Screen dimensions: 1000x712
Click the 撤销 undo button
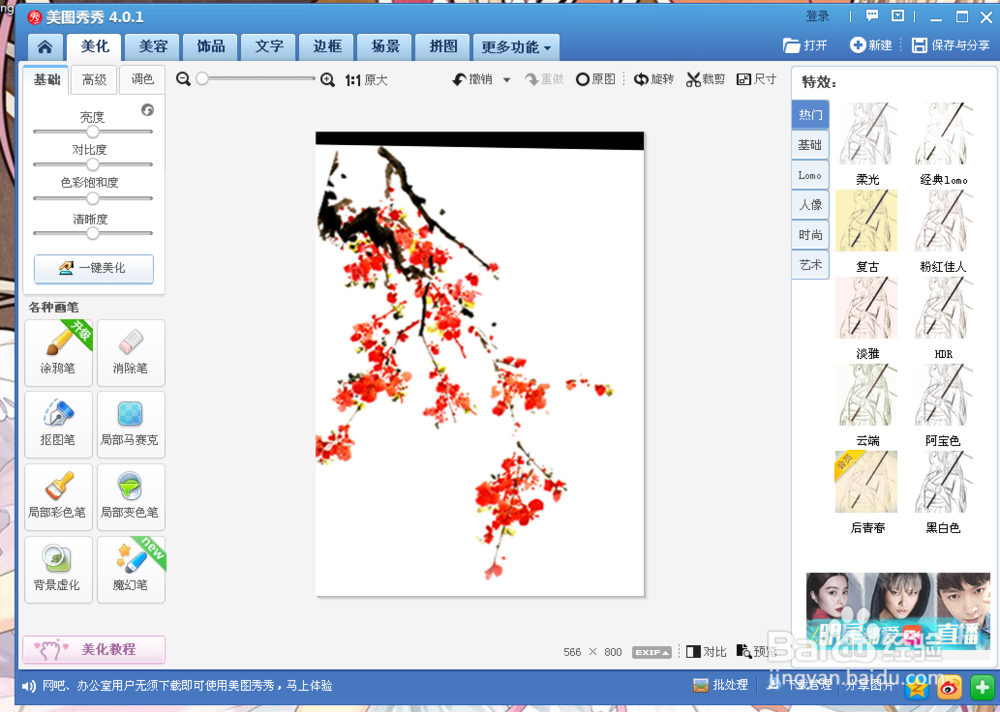click(x=473, y=79)
